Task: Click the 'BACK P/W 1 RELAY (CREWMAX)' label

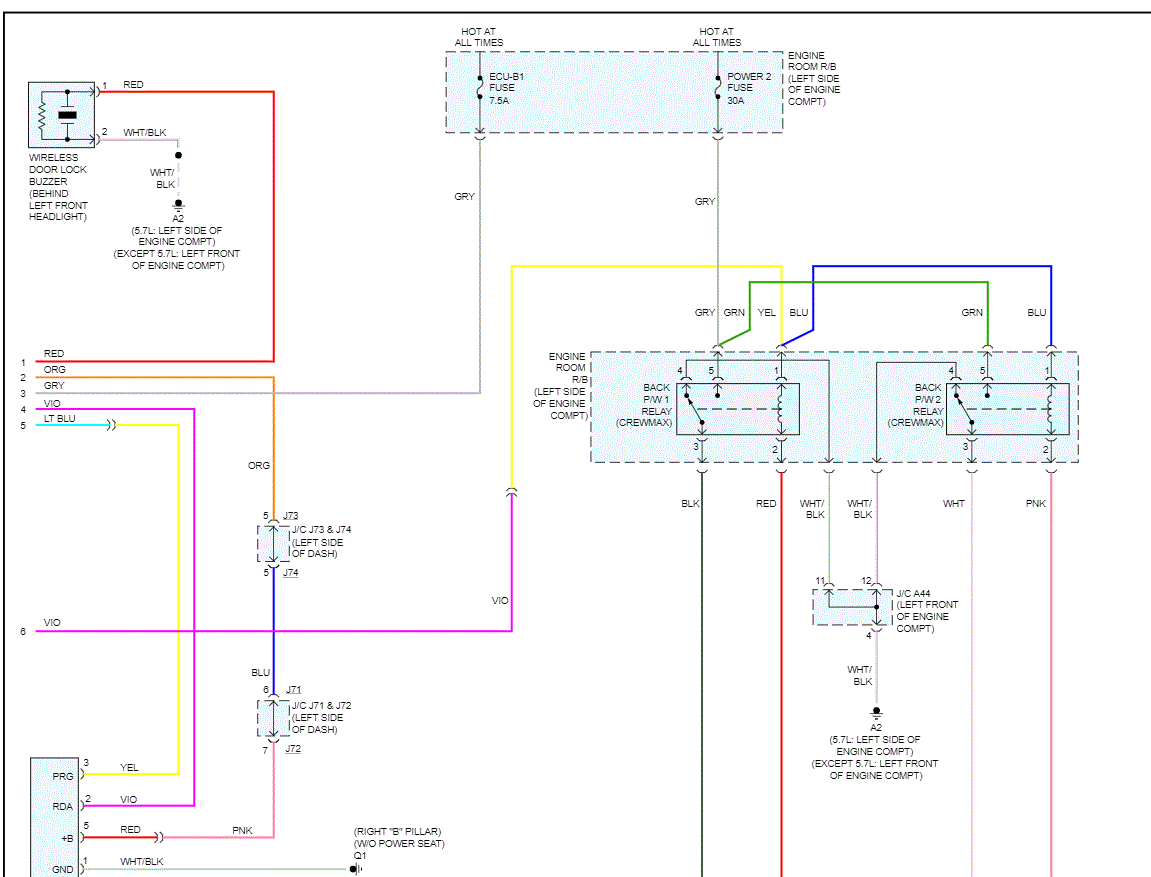Action: point(644,404)
